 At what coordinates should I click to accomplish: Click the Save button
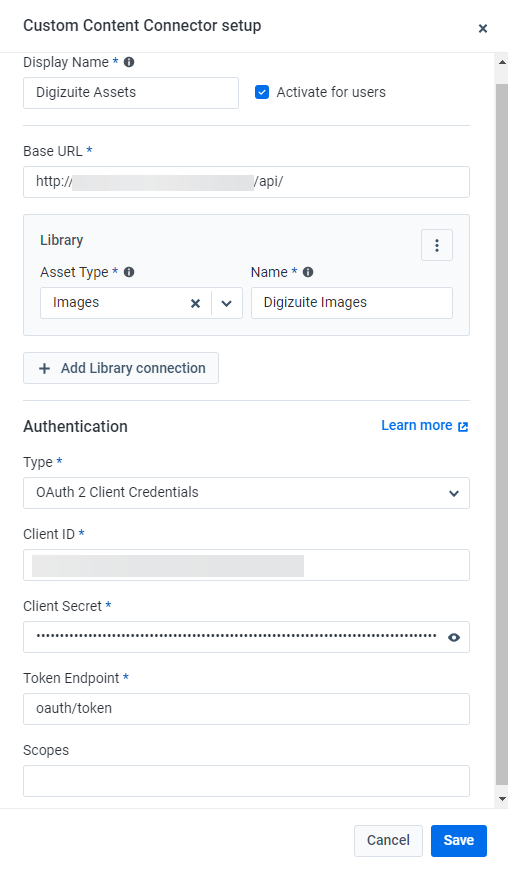(459, 840)
